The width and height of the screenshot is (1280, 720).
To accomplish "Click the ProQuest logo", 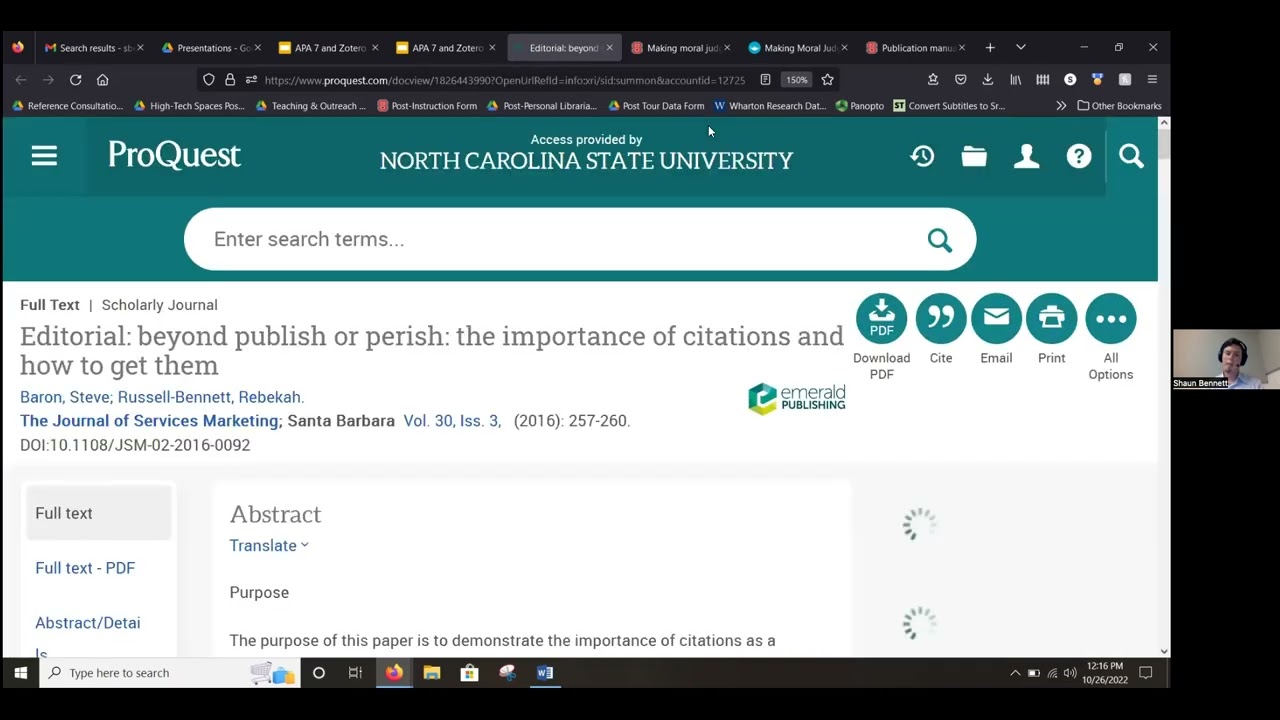I will tap(174, 156).
